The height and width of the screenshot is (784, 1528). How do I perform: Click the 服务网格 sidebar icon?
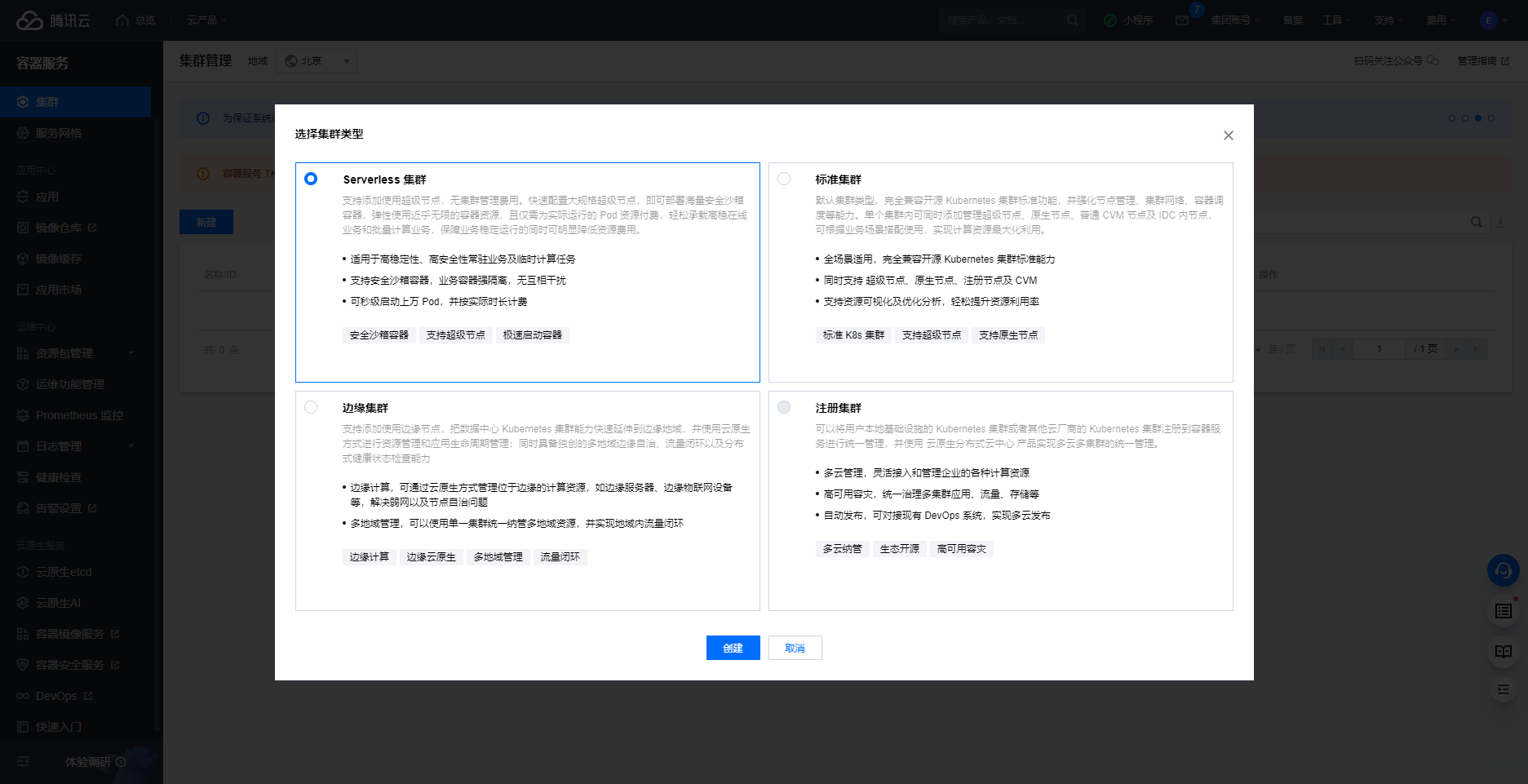click(23, 133)
